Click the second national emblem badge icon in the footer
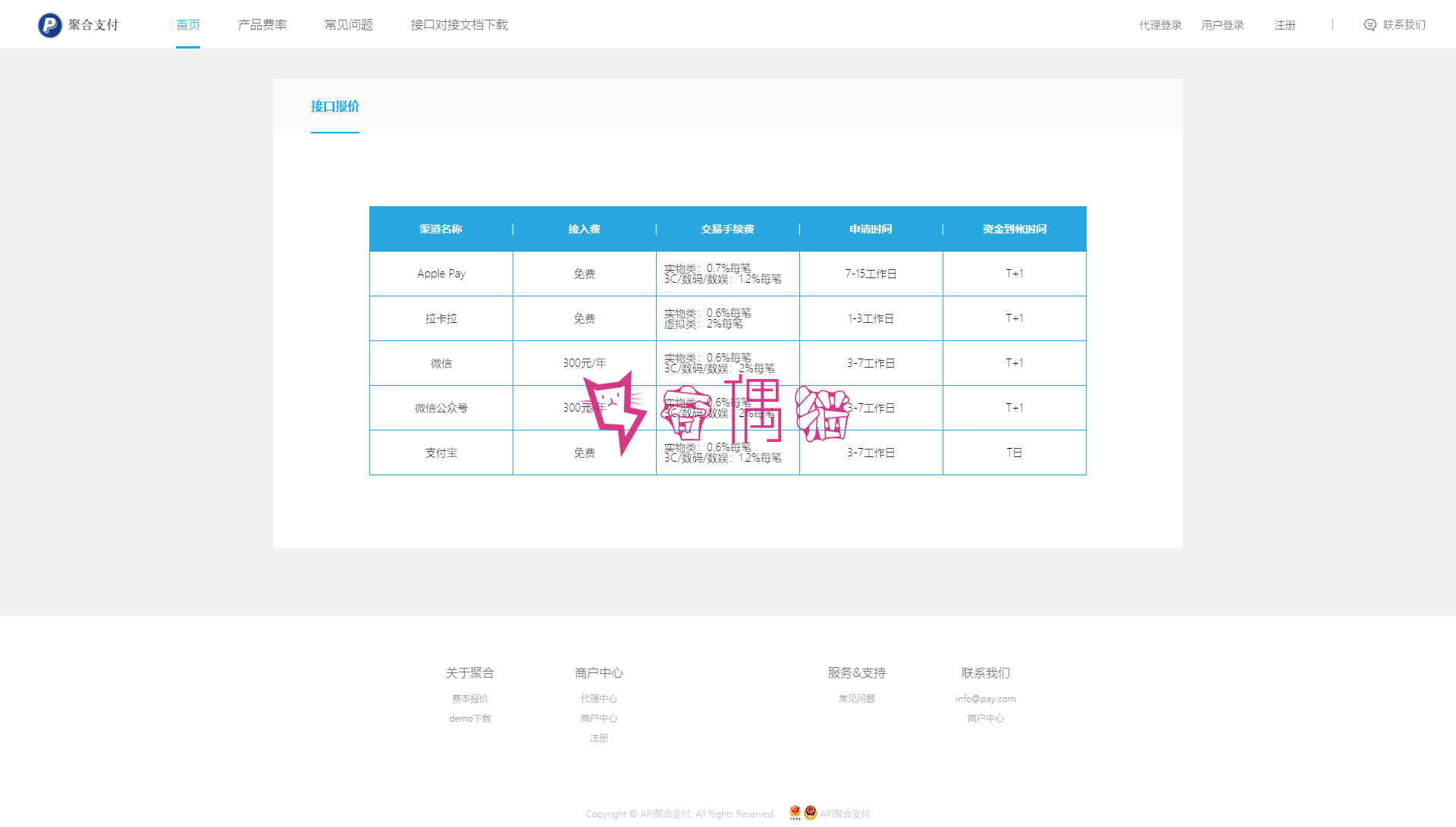Image resolution: width=1456 pixels, height=827 pixels. click(811, 813)
